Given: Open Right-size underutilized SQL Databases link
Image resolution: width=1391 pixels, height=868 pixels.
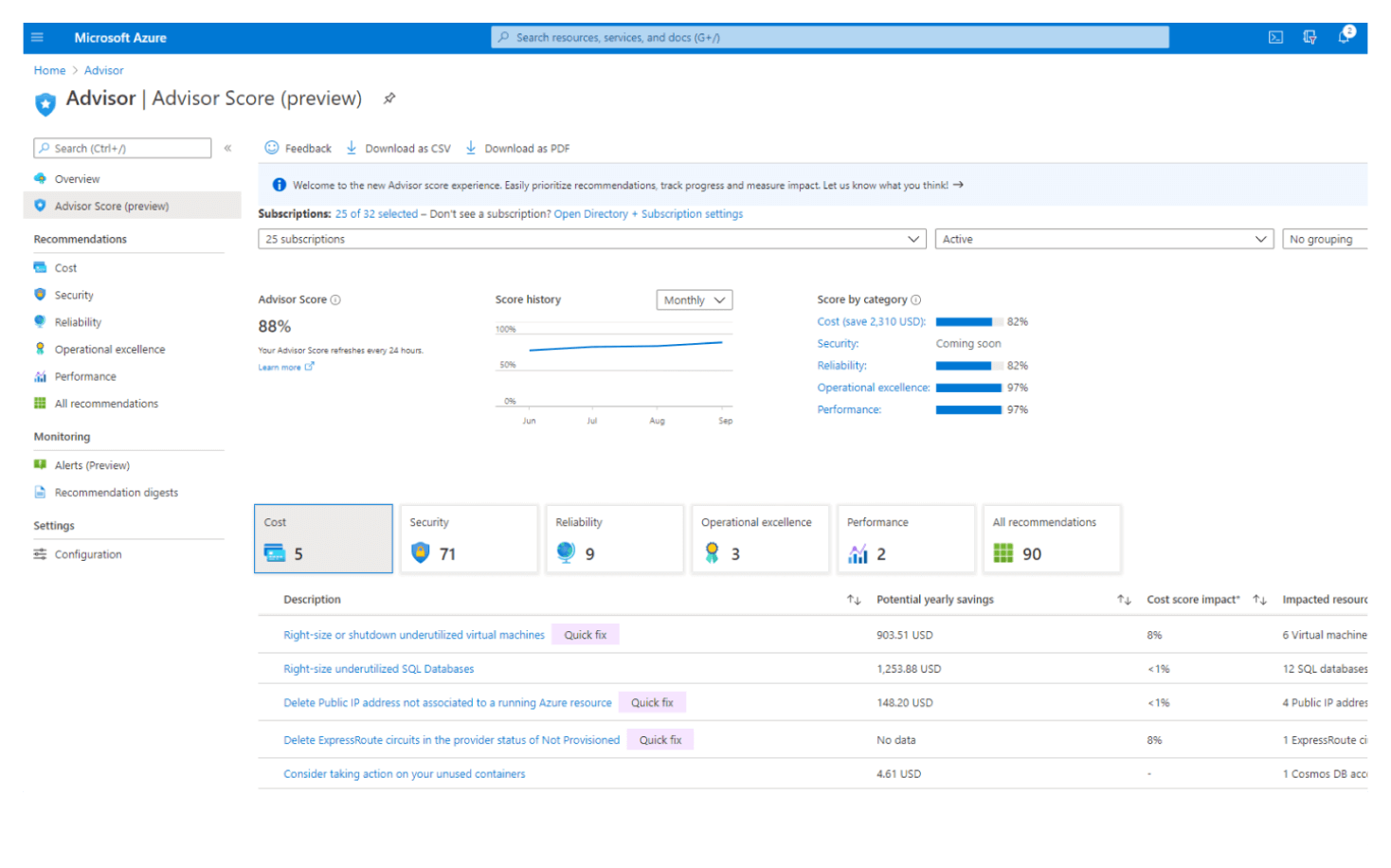Looking at the screenshot, I should pos(378,669).
